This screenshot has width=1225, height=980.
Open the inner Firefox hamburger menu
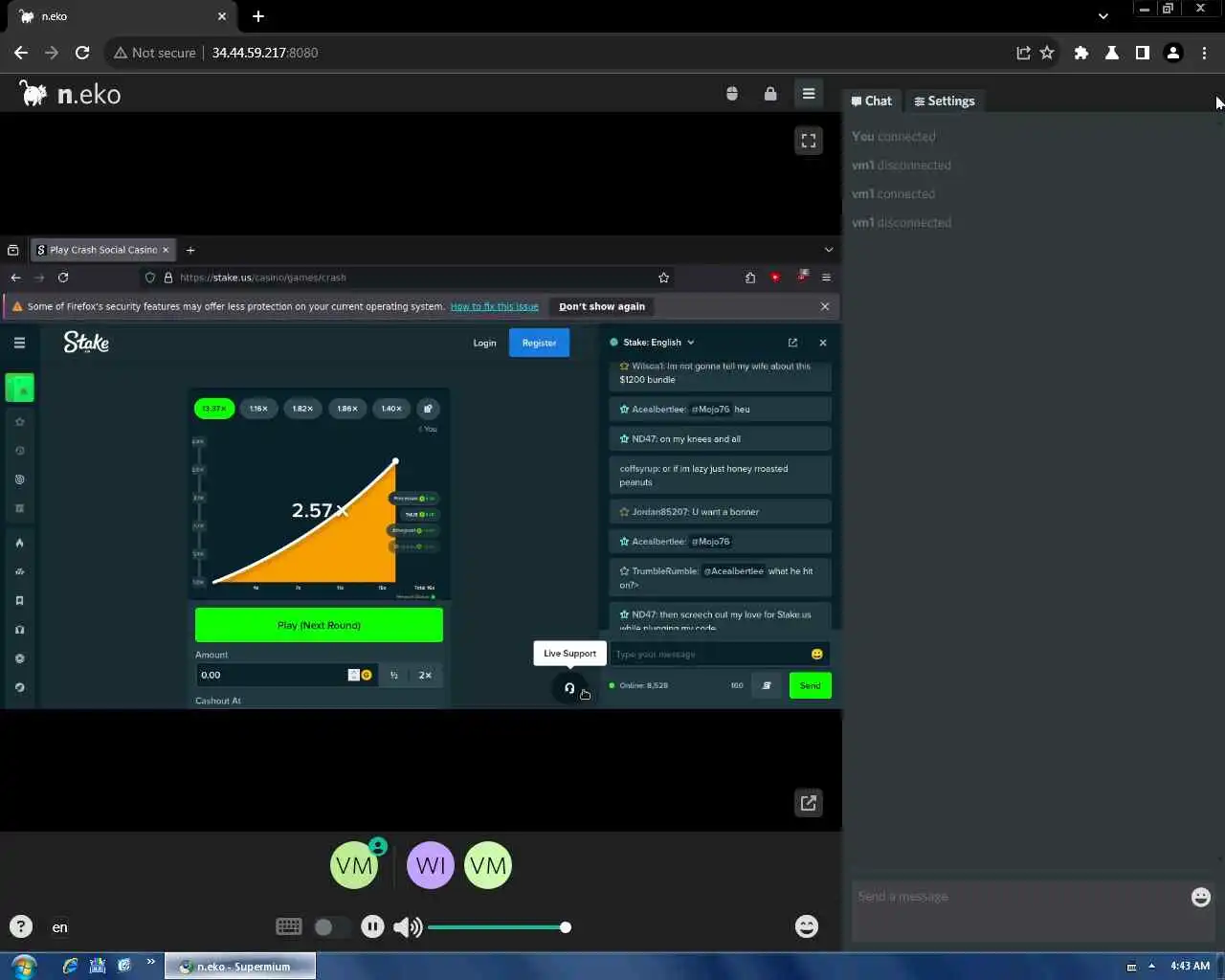click(x=826, y=278)
